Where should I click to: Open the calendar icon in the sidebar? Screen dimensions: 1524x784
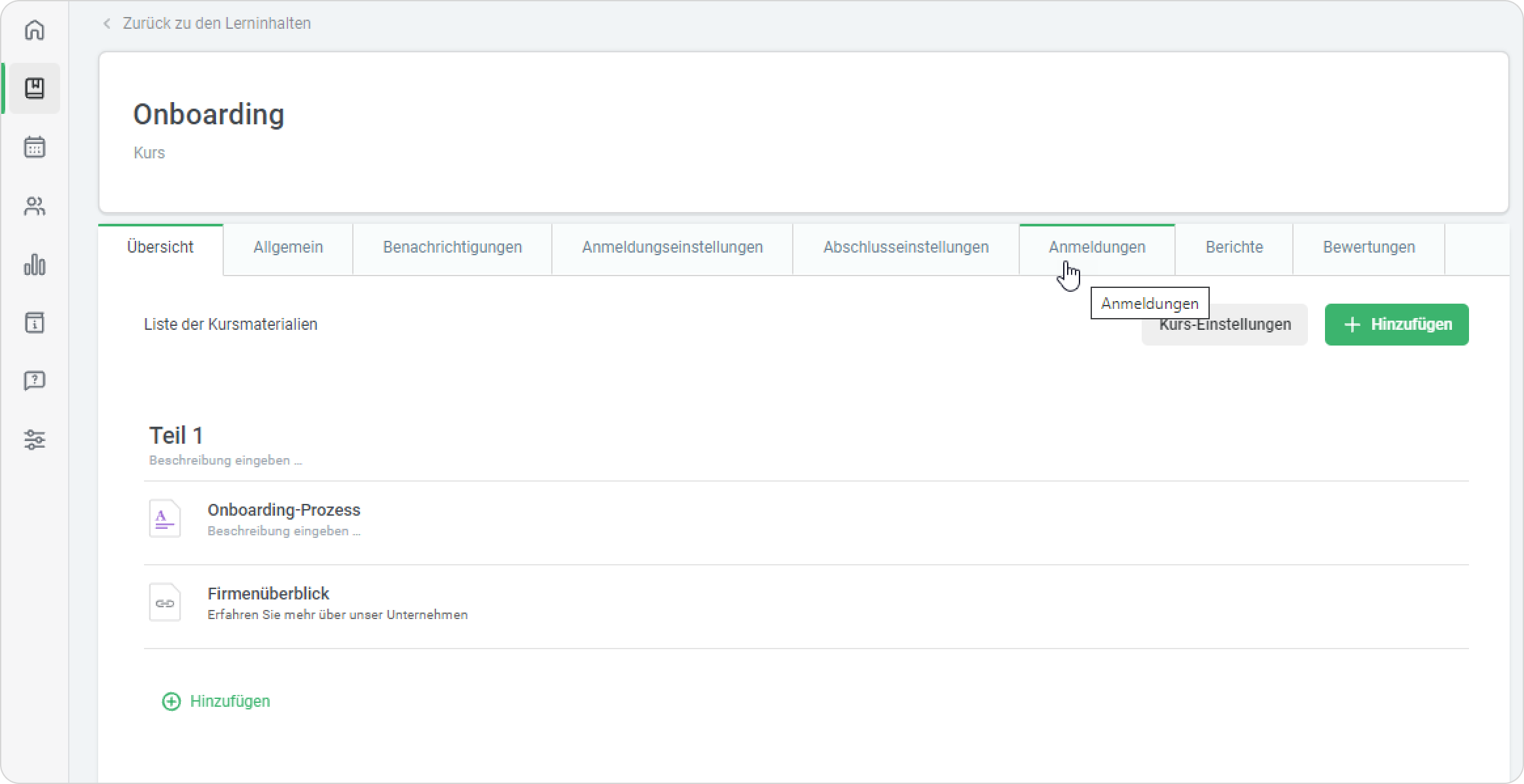[35, 147]
